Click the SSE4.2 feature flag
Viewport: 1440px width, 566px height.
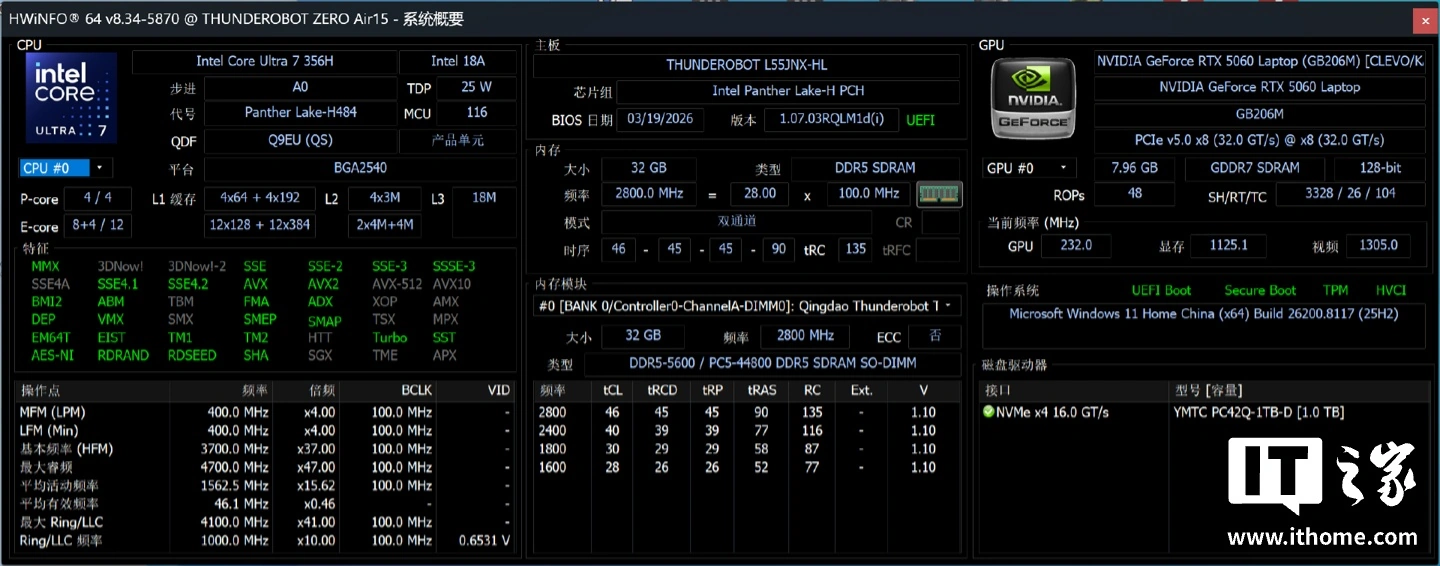coord(188,284)
